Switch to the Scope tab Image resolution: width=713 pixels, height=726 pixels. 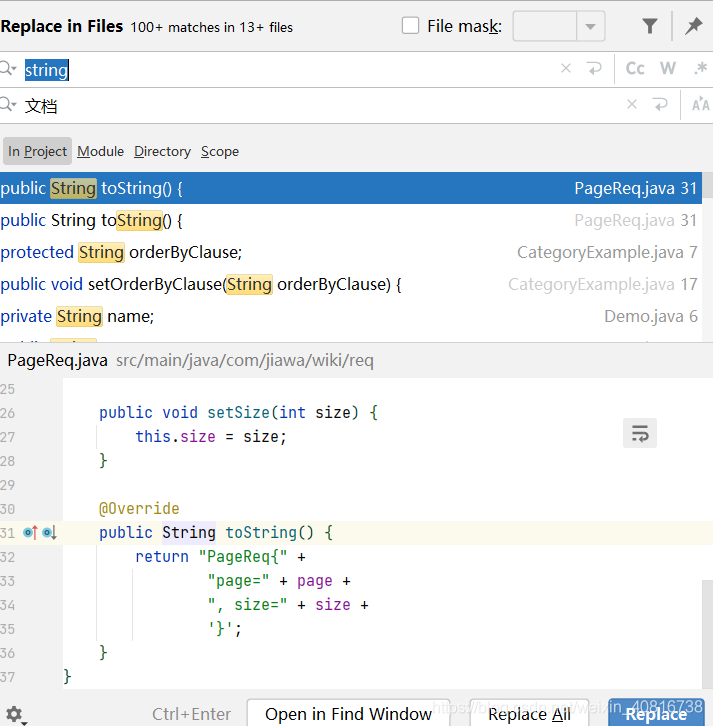pyautogui.click(x=220, y=151)
